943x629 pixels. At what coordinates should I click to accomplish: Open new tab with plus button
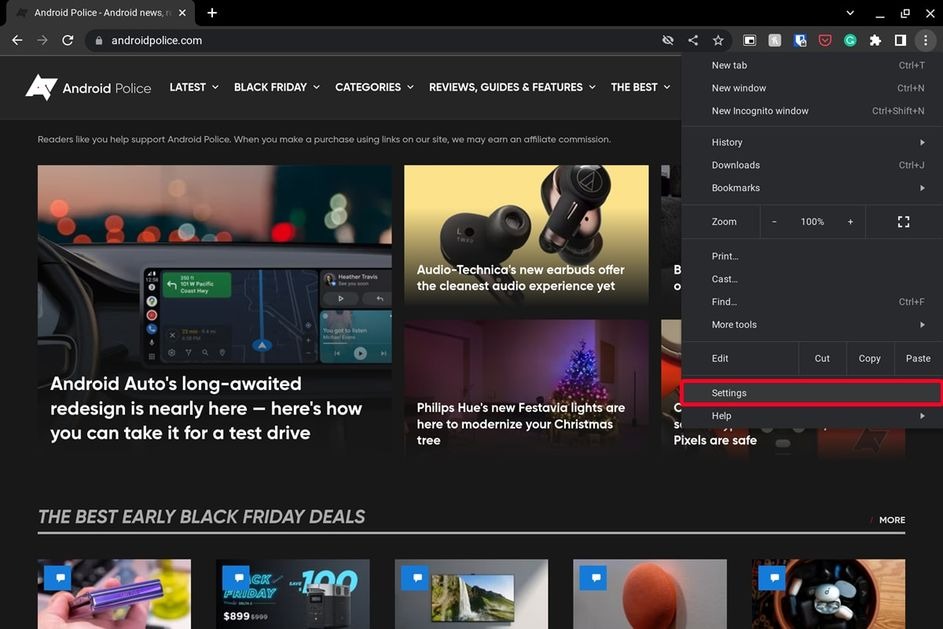tap(212, 13)
